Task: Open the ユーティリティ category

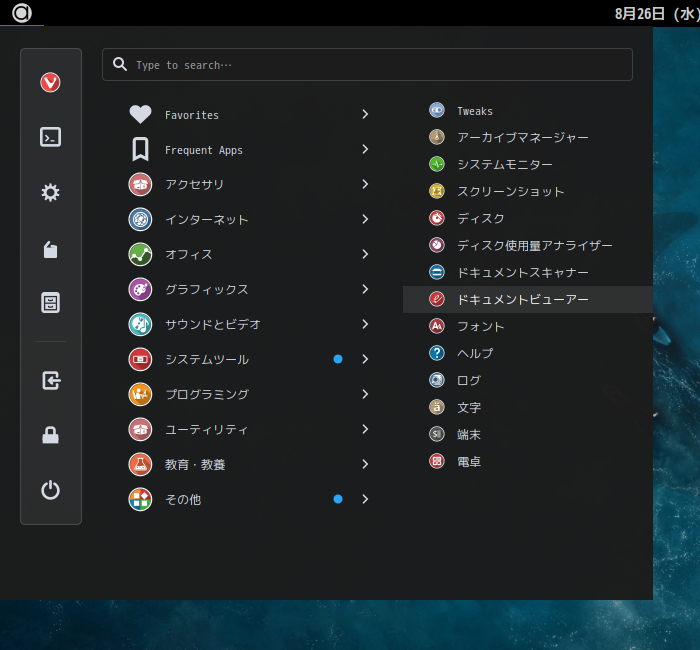Action: pos(250,429)
